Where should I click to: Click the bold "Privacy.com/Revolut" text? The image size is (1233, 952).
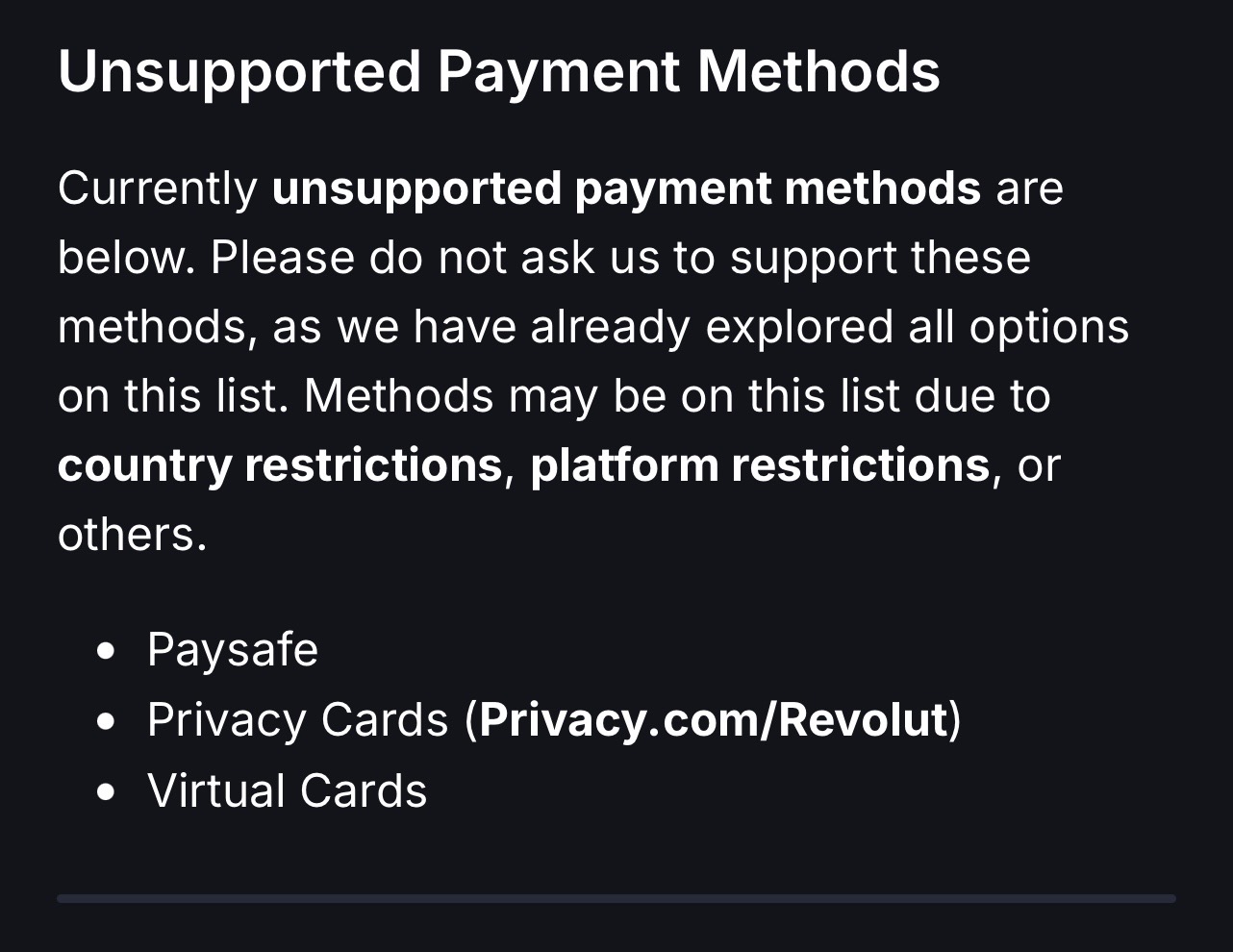[x=713, y=719]
